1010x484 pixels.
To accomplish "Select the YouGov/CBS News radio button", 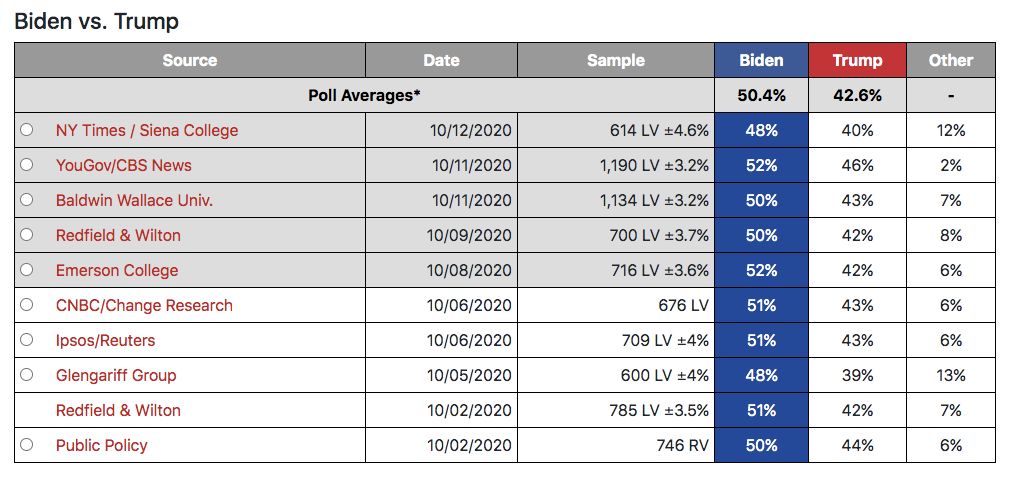I will tap(26, 165).
